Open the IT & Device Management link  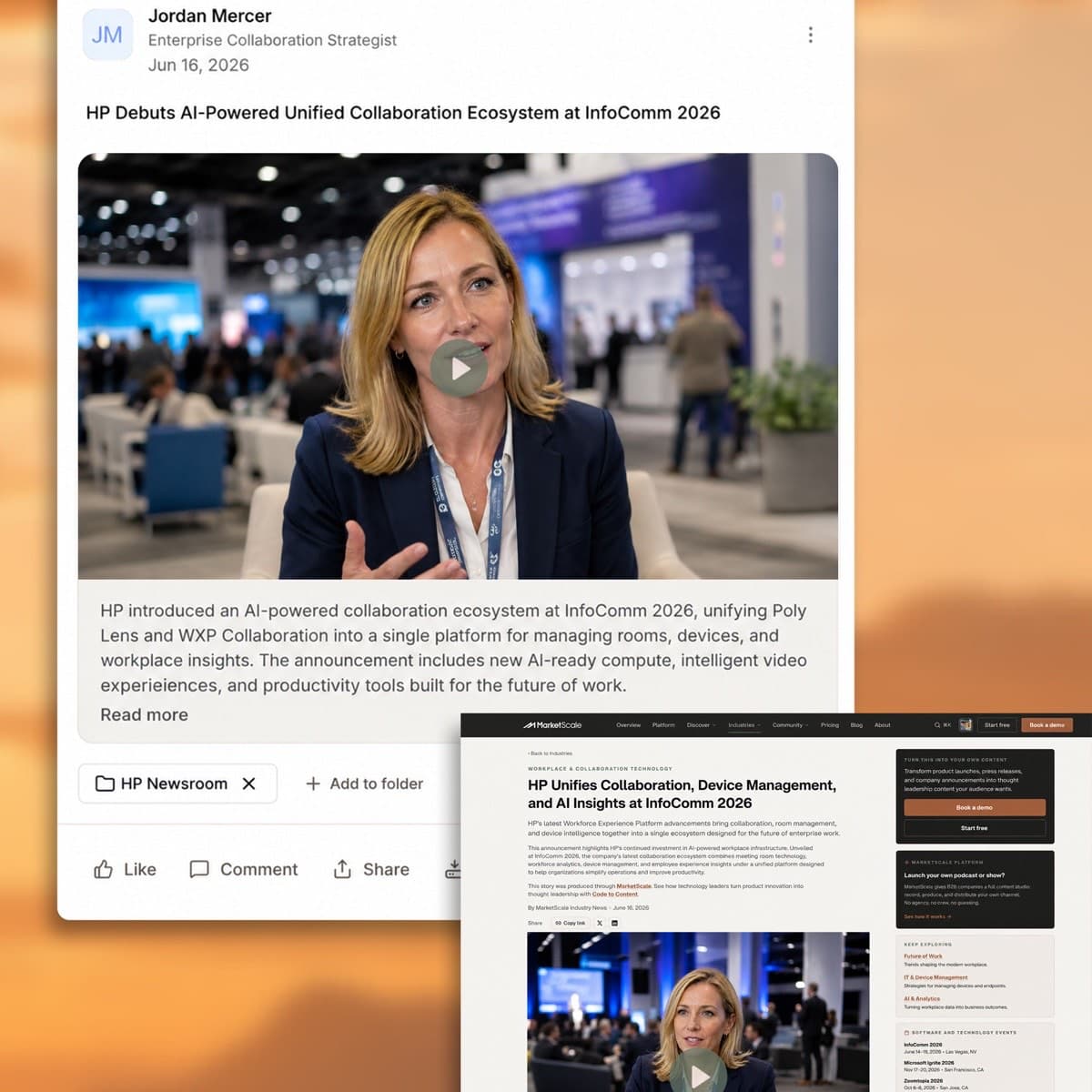tap(935, 977)
